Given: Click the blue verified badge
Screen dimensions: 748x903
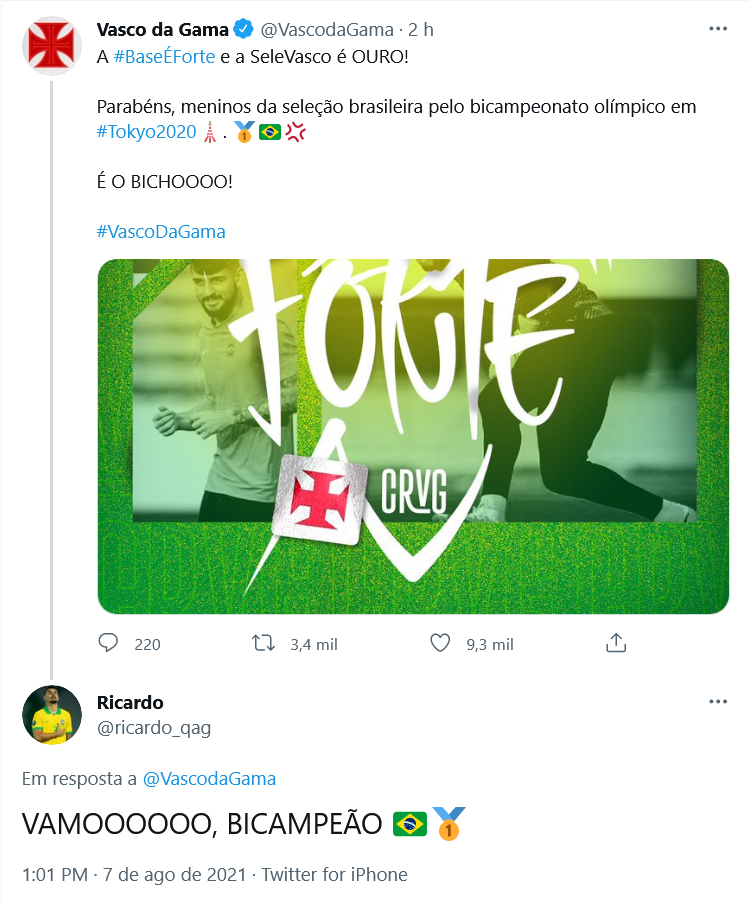Looking at the screenshot, I should [x=243, y=29].
